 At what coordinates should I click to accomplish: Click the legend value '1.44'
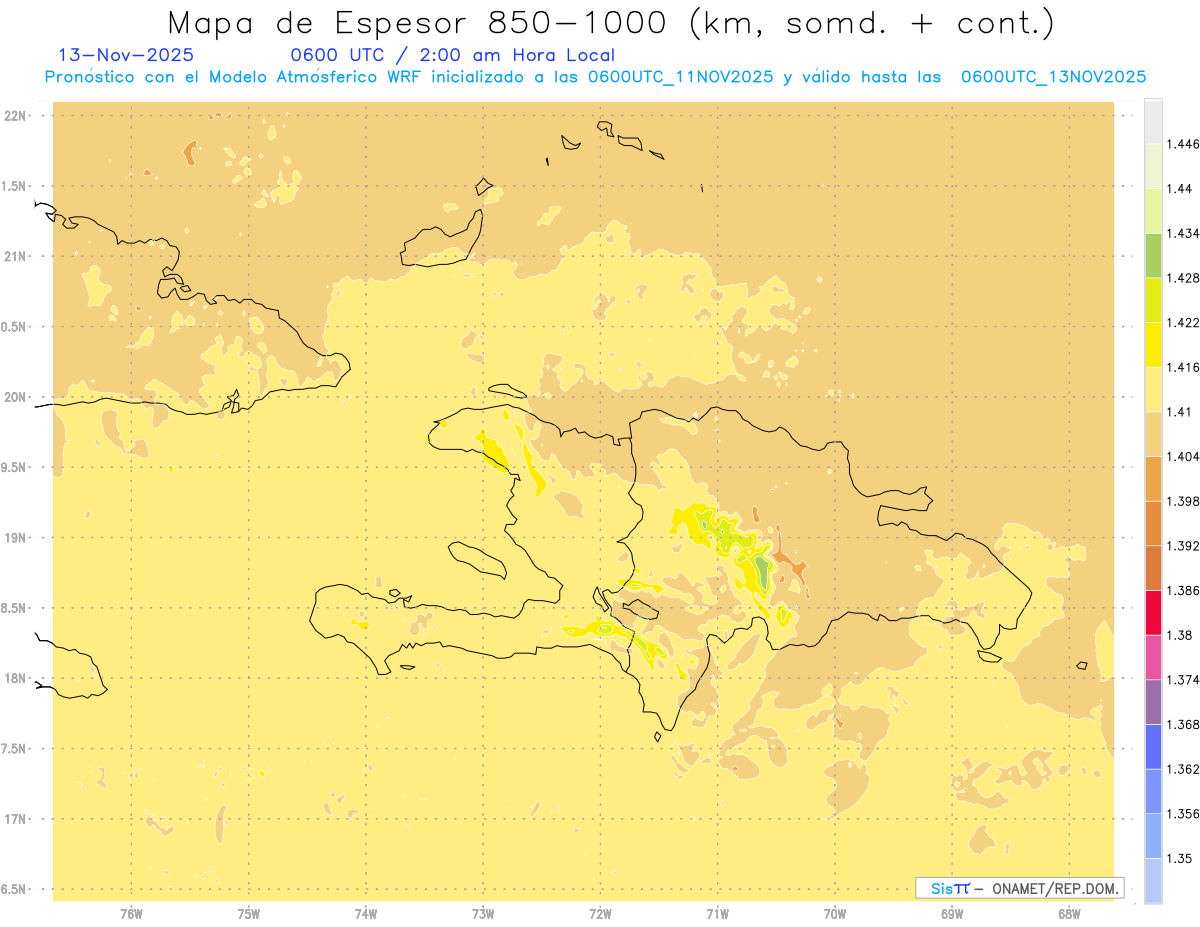click(1179, 189)
